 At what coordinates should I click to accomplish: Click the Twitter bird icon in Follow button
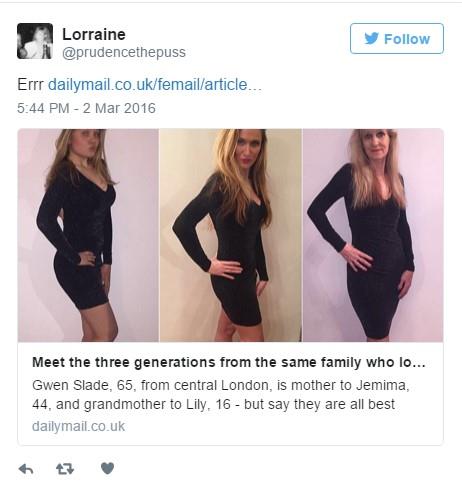click(x=371, y=39)
